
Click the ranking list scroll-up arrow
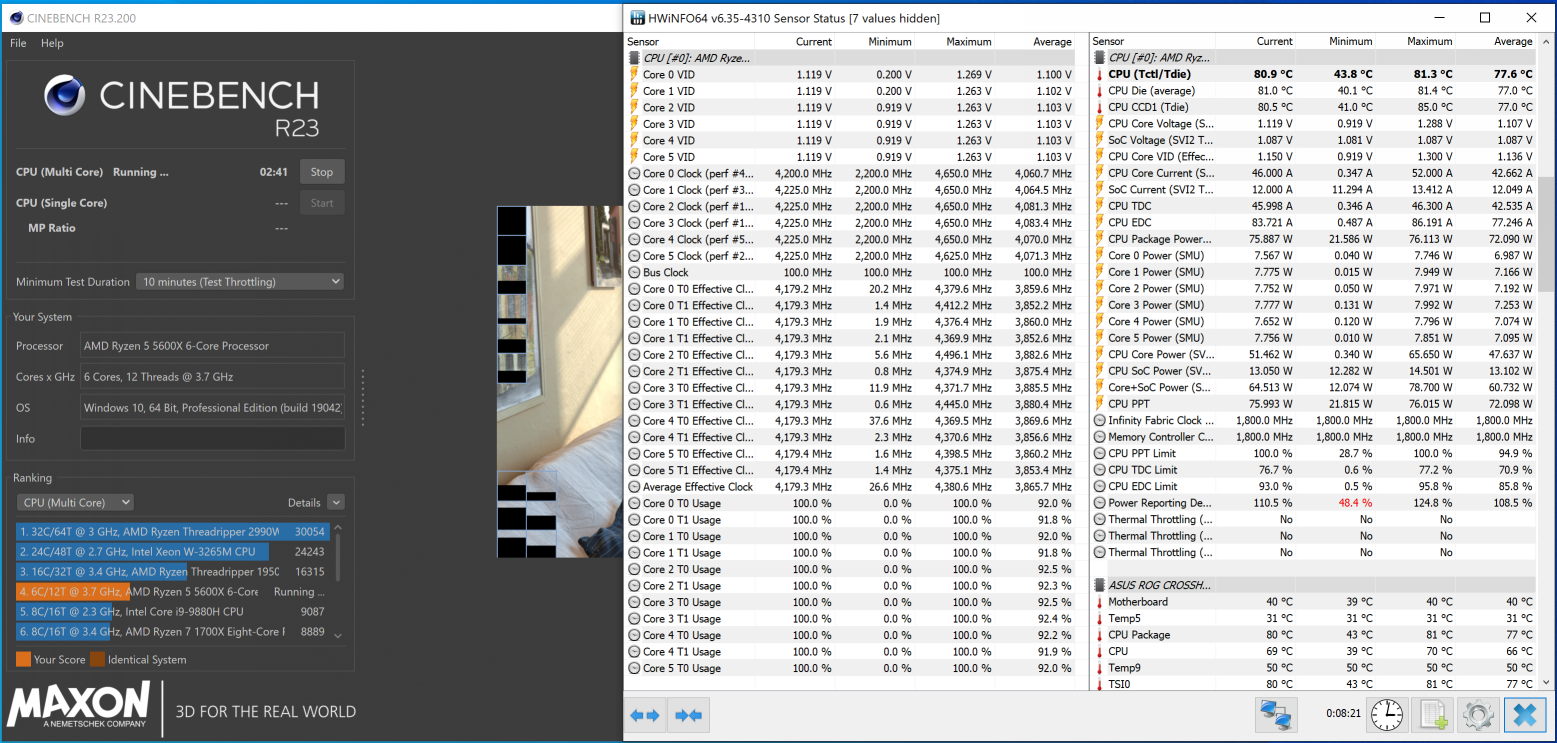coord(338,526)
